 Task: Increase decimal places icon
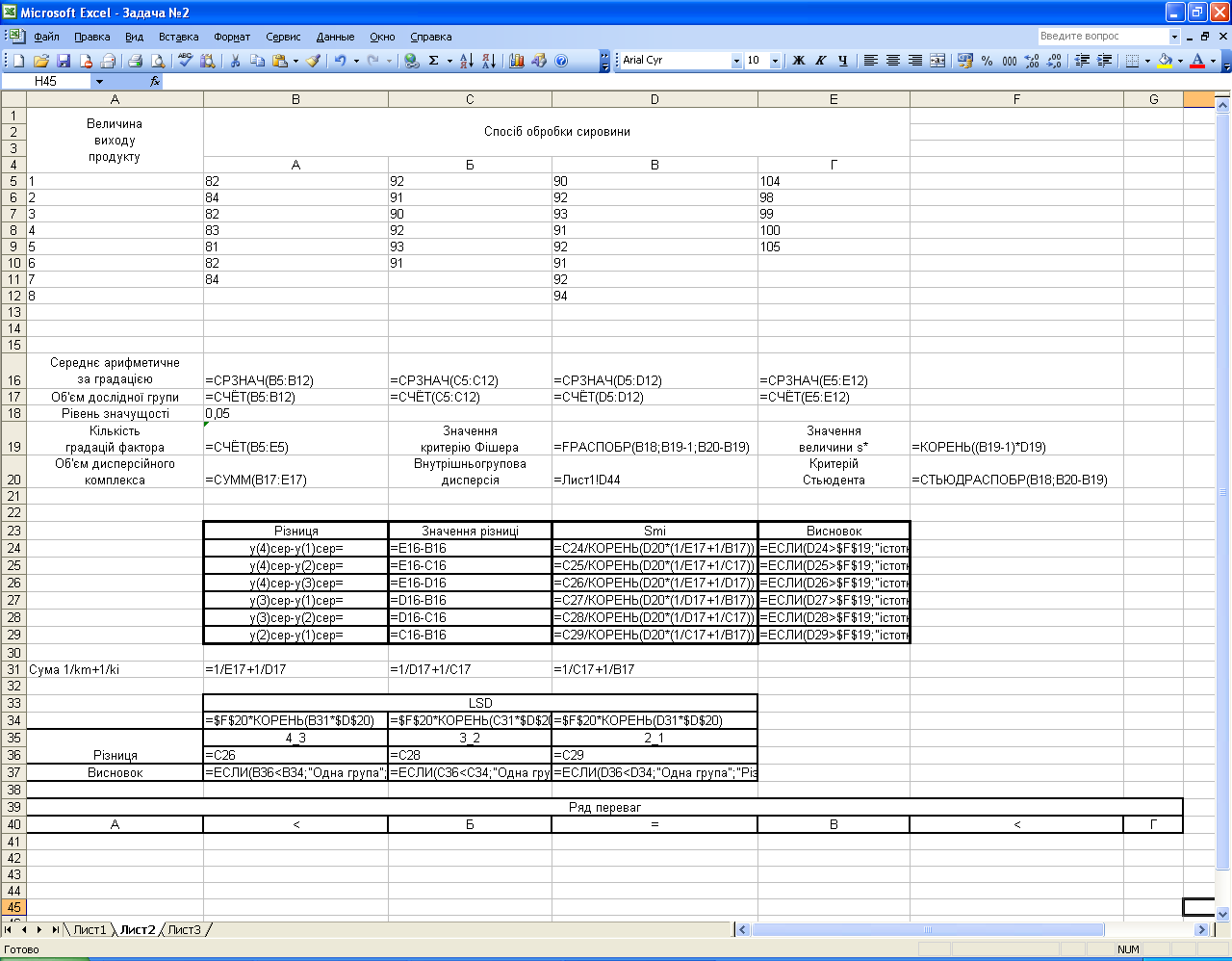click(1032, 61)
